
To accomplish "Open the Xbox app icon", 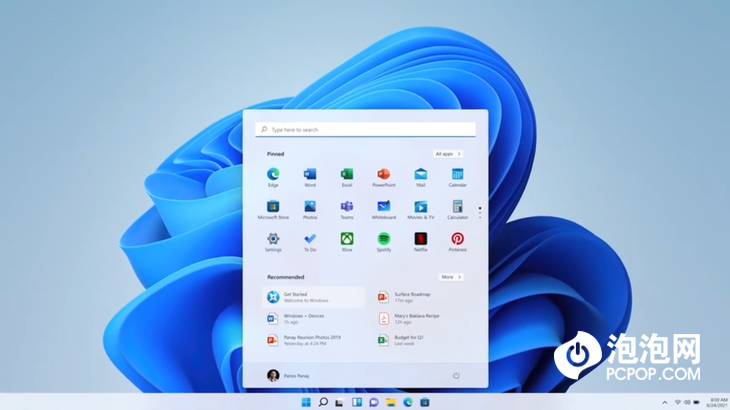I will coord(347,239).
